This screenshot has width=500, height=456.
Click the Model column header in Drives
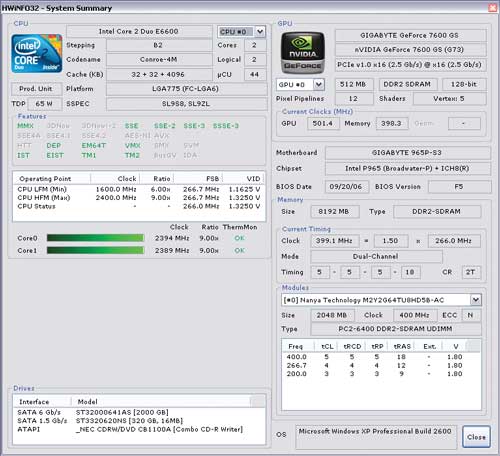161,402
